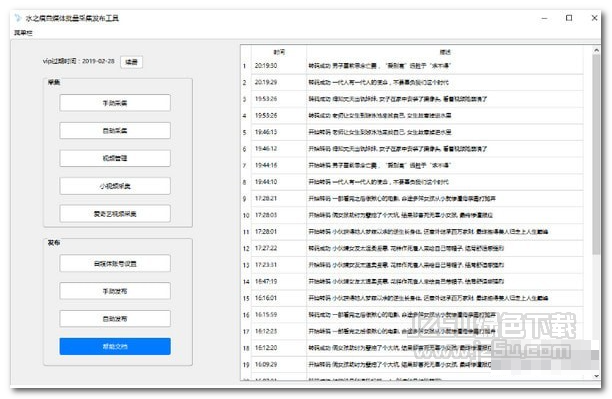Select the log row timed 16:12:20
The image size is (612, 399).
(x=412, y=348)
